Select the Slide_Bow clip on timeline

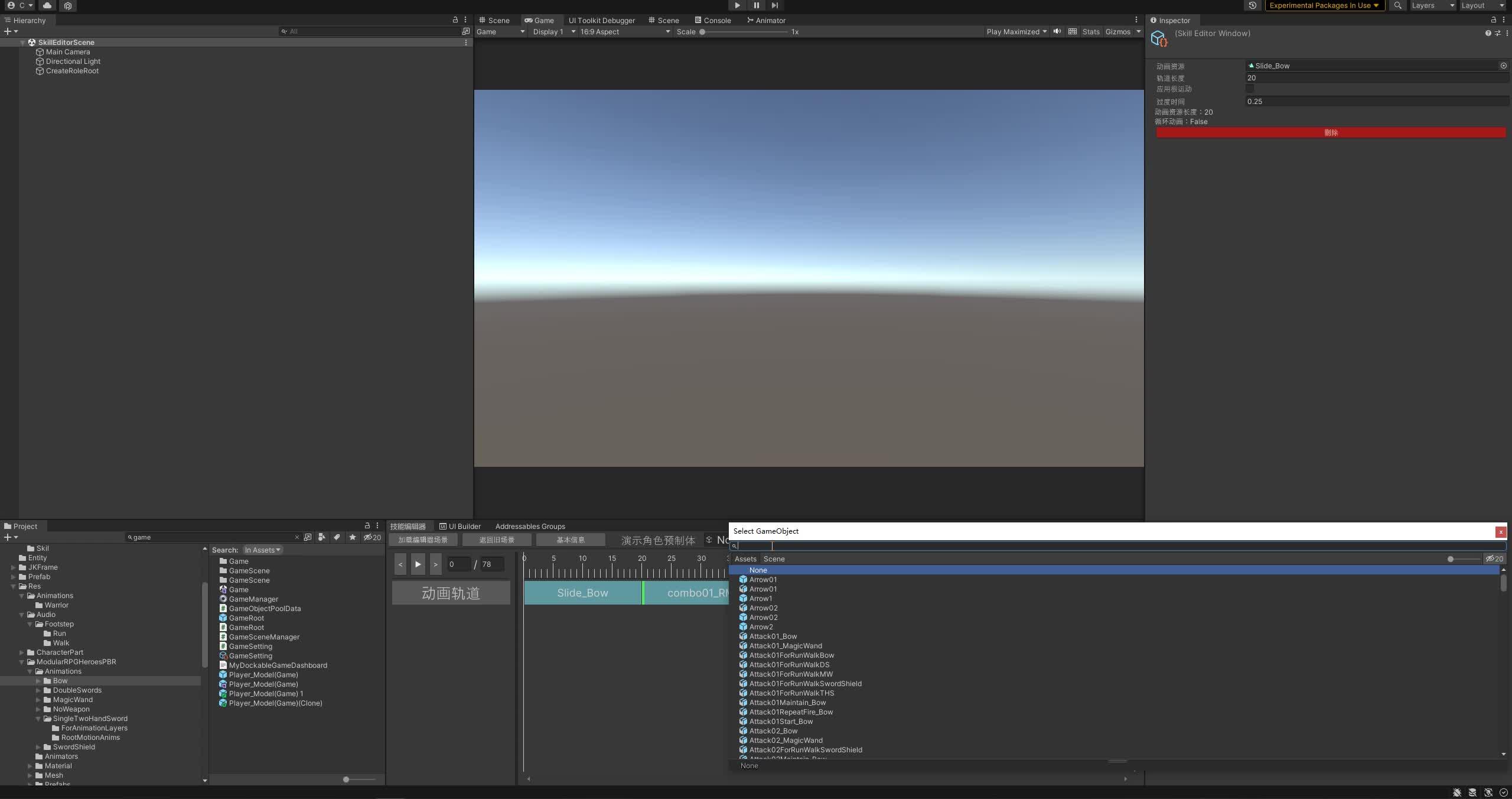(x=582, y=593)
